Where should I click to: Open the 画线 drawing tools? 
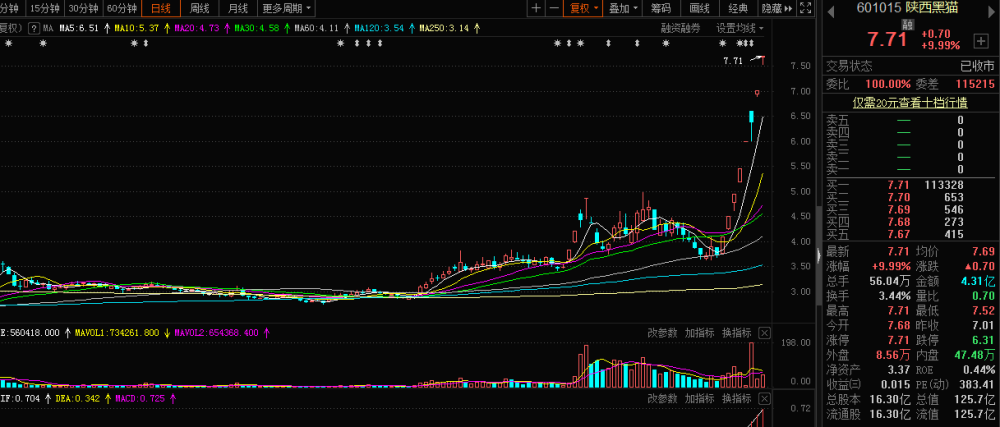pyautogui.click(x=700, y=8)
